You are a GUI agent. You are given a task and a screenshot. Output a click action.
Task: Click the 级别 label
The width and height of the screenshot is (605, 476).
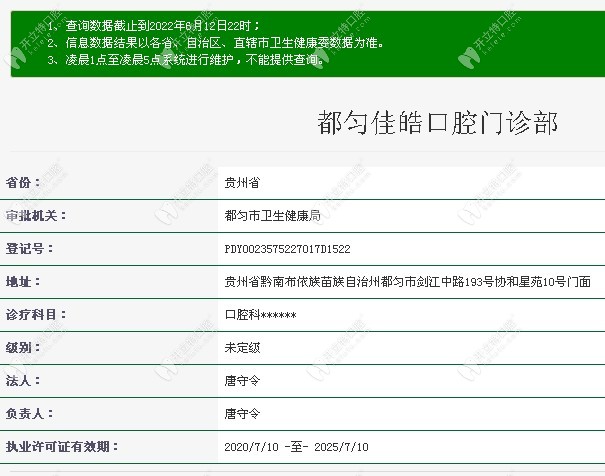23,348
